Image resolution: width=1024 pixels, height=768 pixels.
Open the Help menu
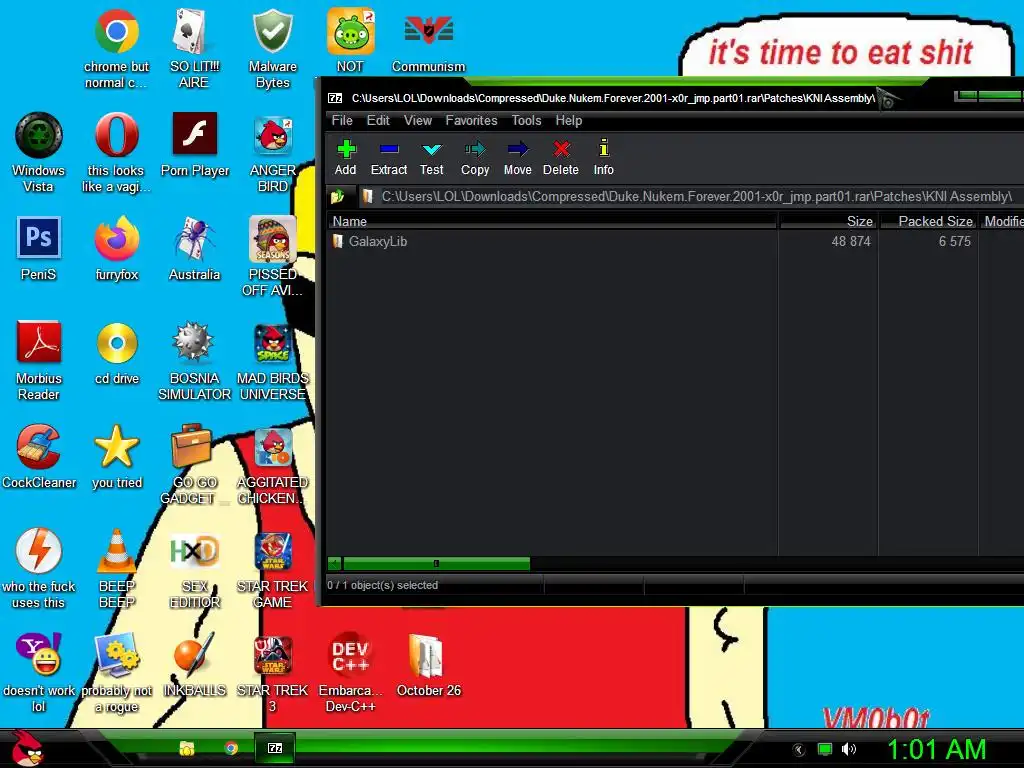click(568, 120)
